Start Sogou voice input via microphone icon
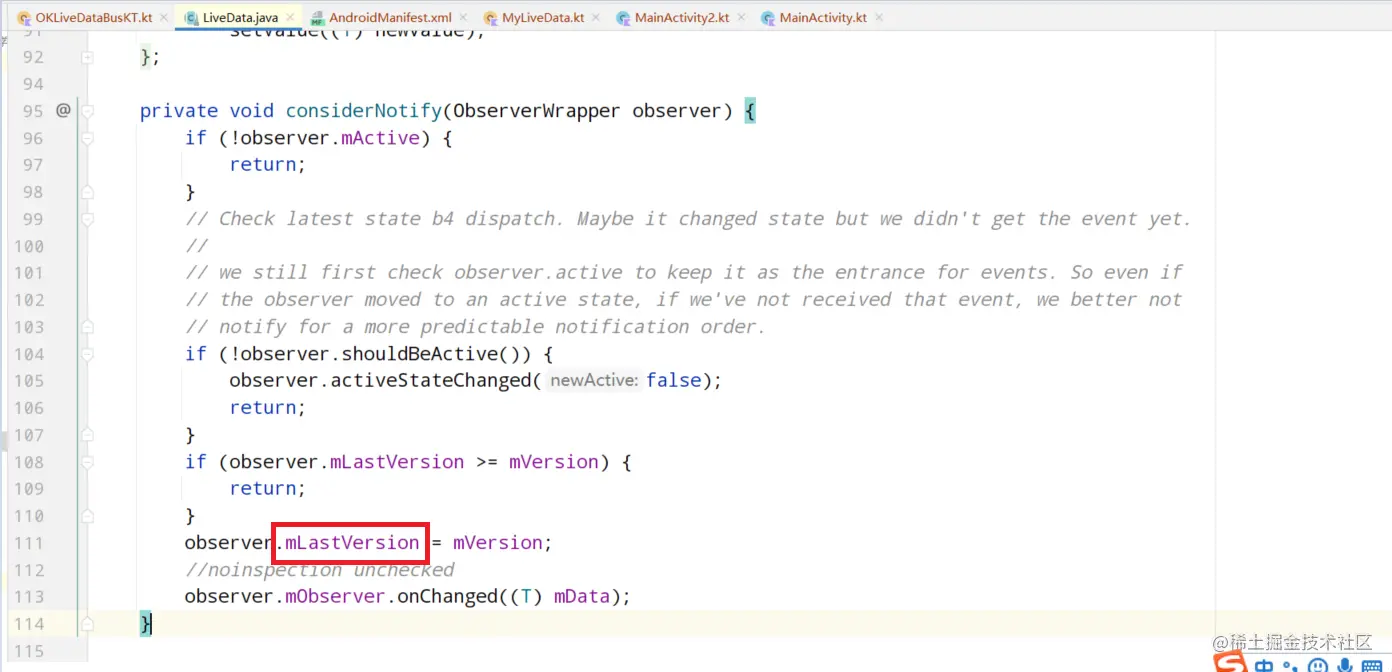The image size is (1392, 672). coord(1345,666)
